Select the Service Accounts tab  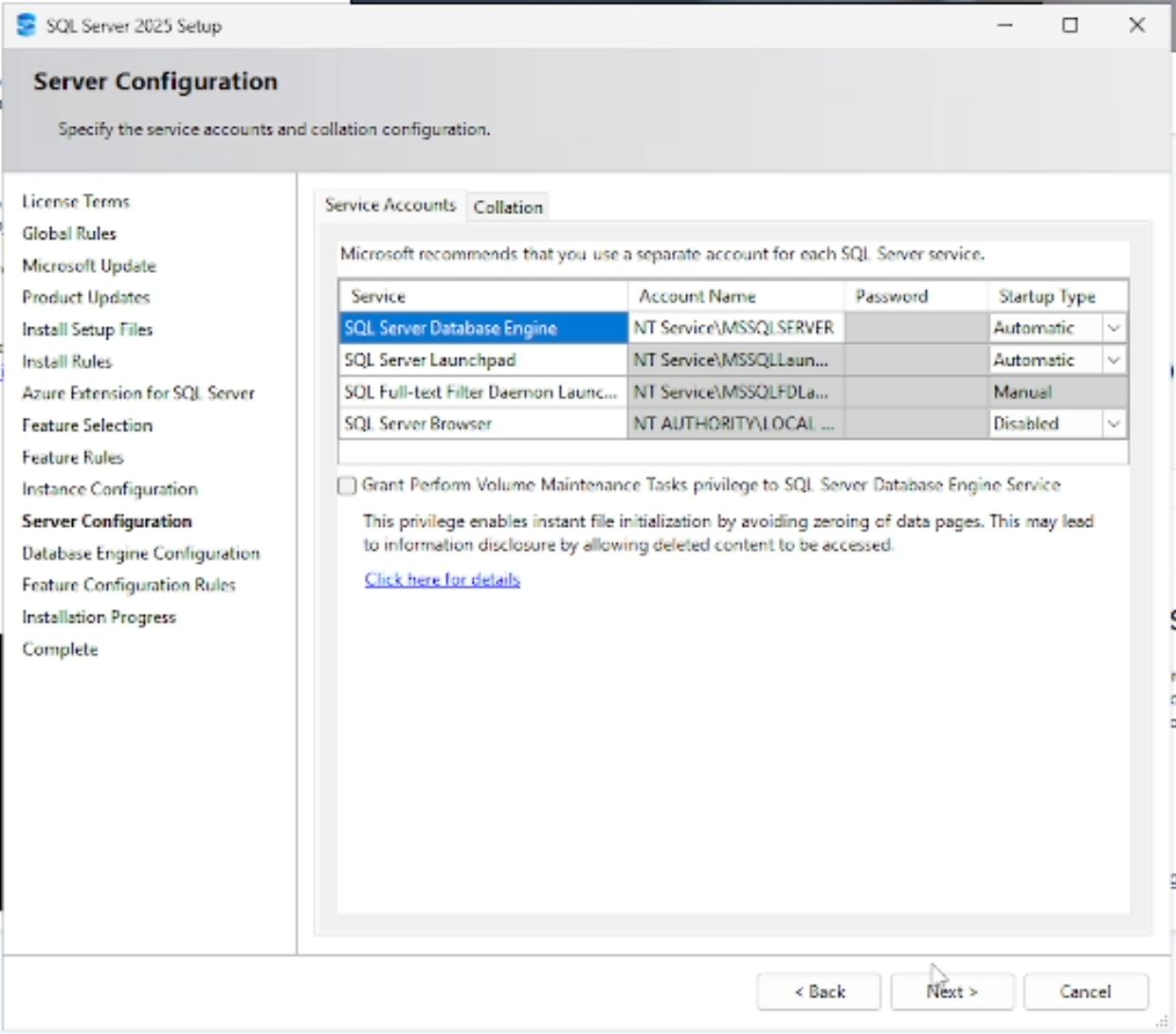tap(391, 203)
